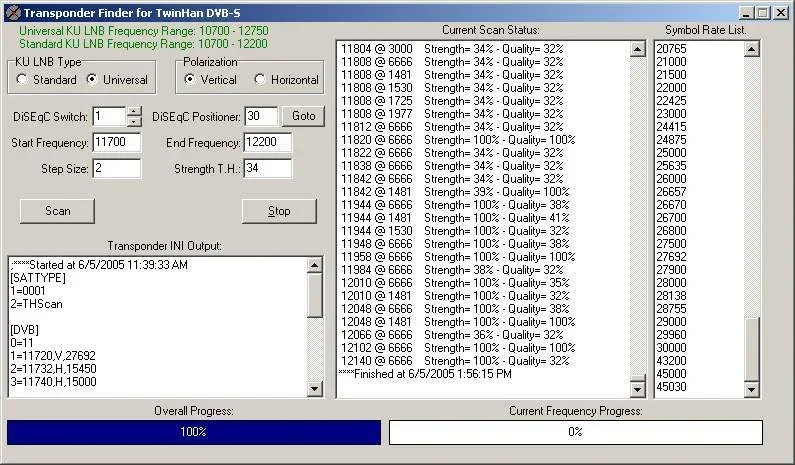Click the Strength T.H. input box
The width and height of the screenshot is (795, 465).
[268, 168]
